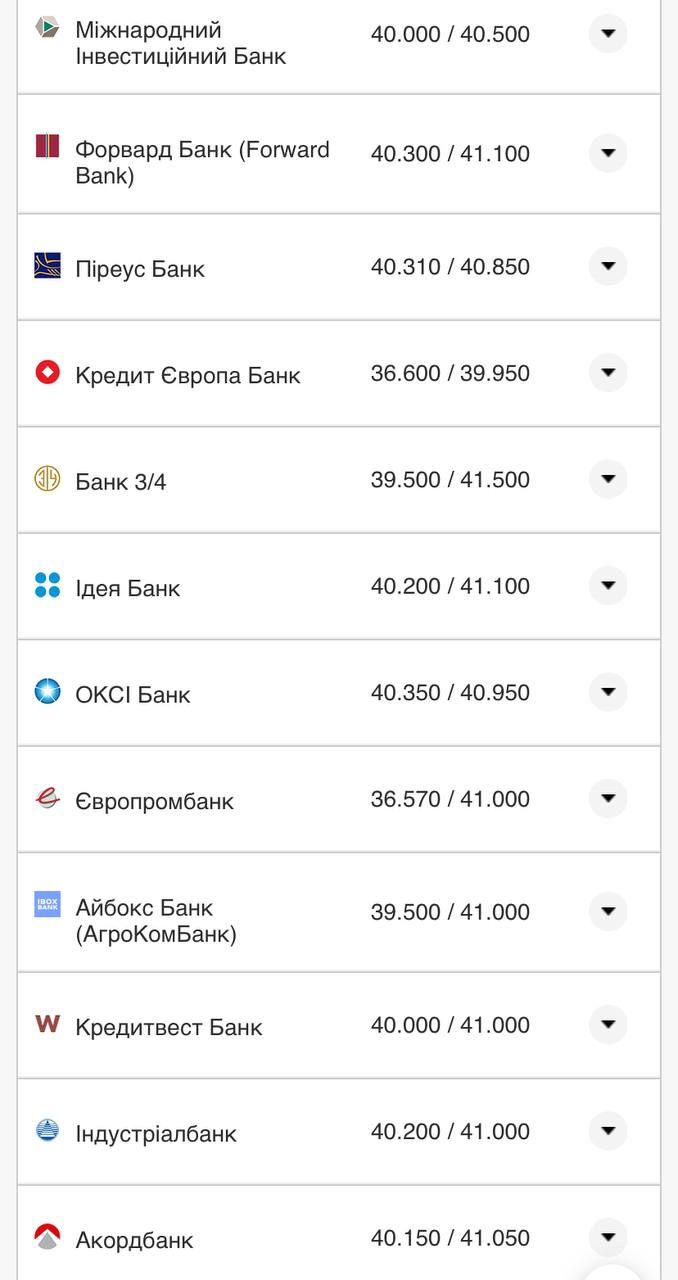
Task: Expand Форвард Банк rate details
Action: [x=607, y=153]
